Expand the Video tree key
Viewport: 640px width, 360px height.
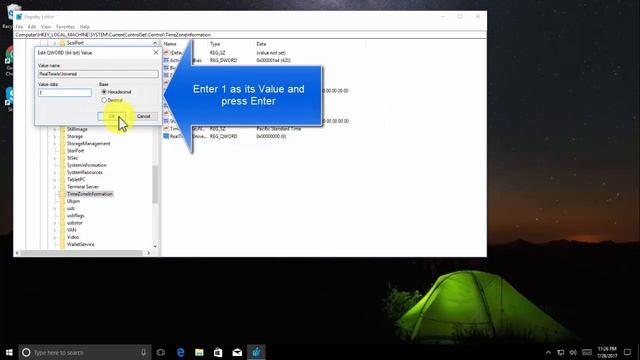click(x=55, y=237)
